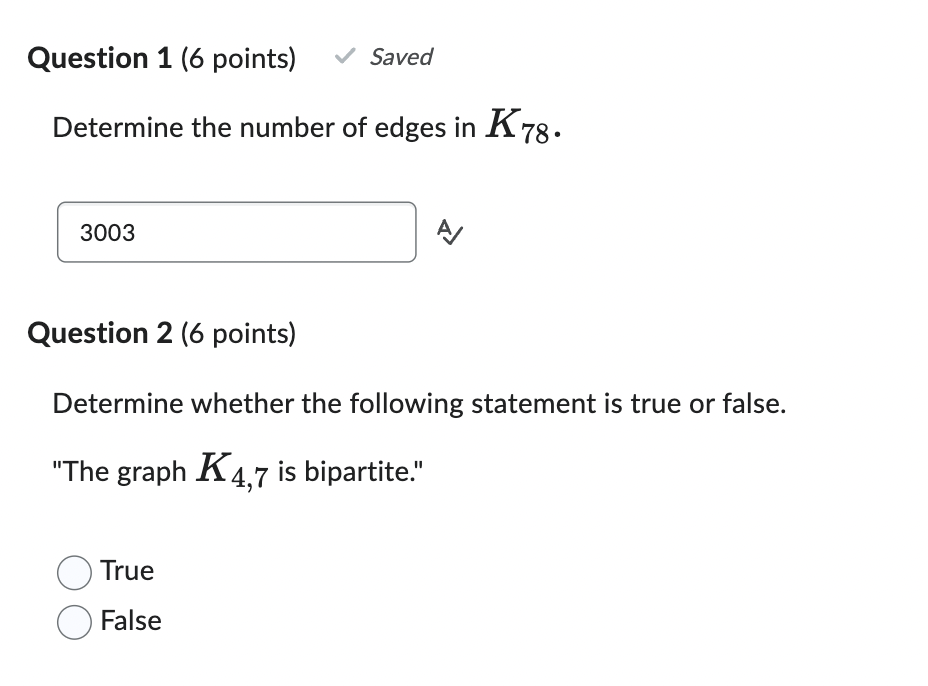The height and width of the screenshot is (686, 928).
Task: Click the checkmark next to Saved
Action: coord(344,57)
